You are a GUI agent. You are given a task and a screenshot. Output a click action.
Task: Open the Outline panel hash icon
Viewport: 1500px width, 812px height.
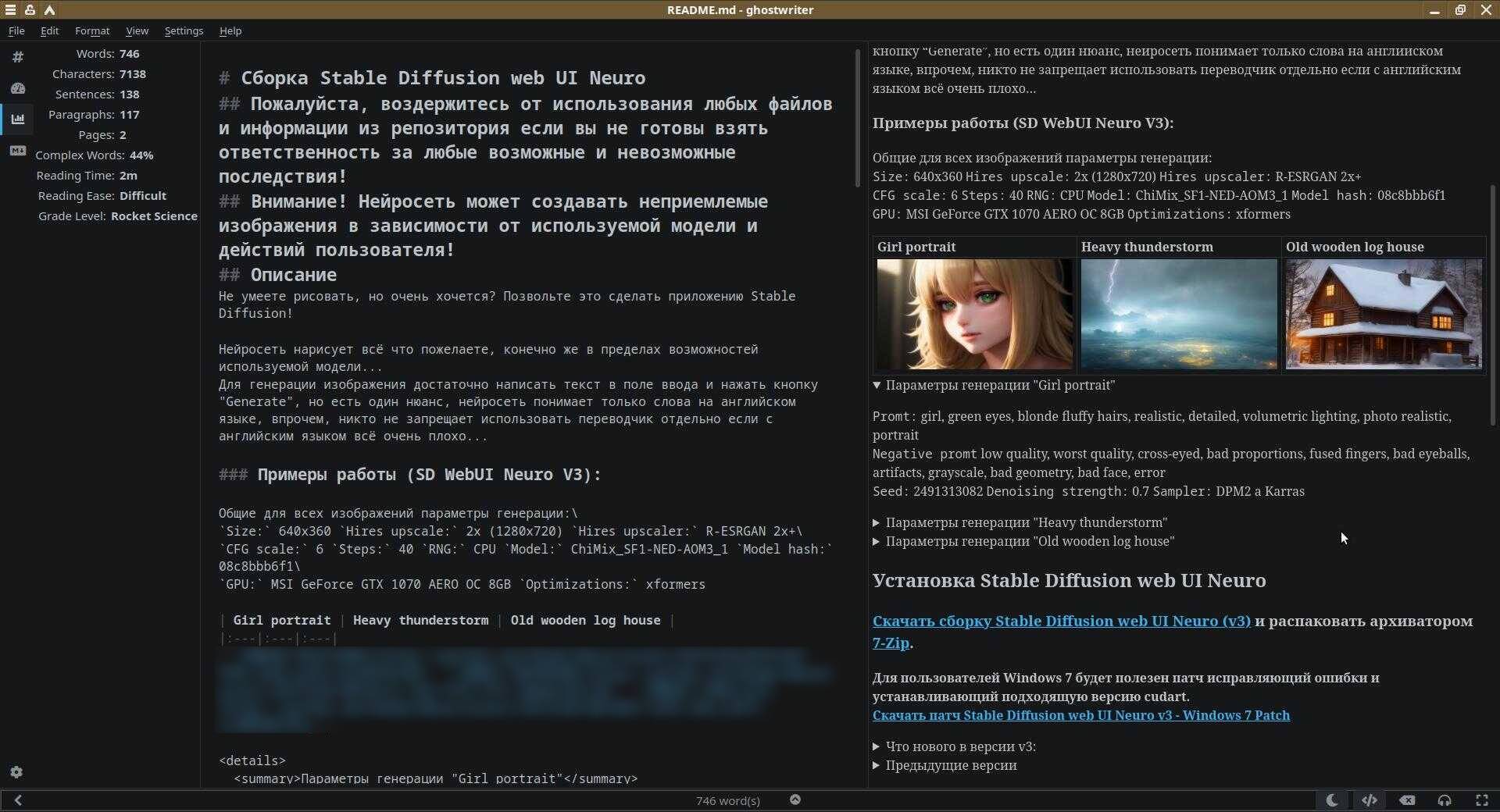[18, 57]
